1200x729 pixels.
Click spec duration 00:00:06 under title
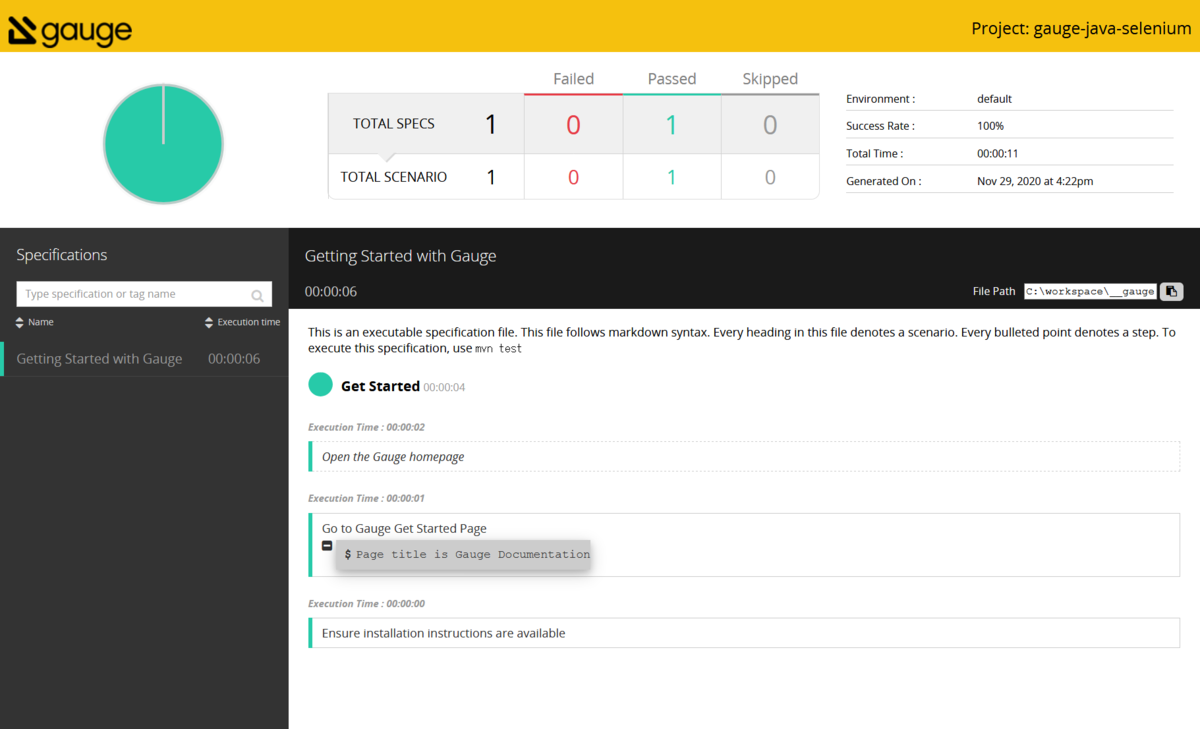point(331,292)
